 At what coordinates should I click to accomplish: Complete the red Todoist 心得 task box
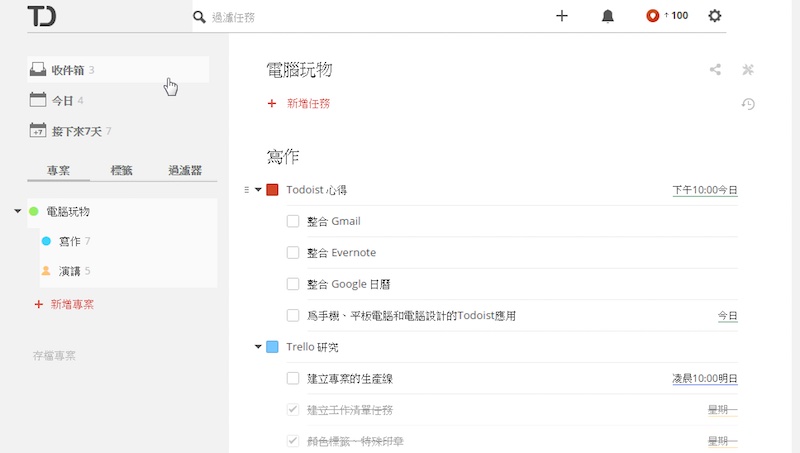coord(272,190)
